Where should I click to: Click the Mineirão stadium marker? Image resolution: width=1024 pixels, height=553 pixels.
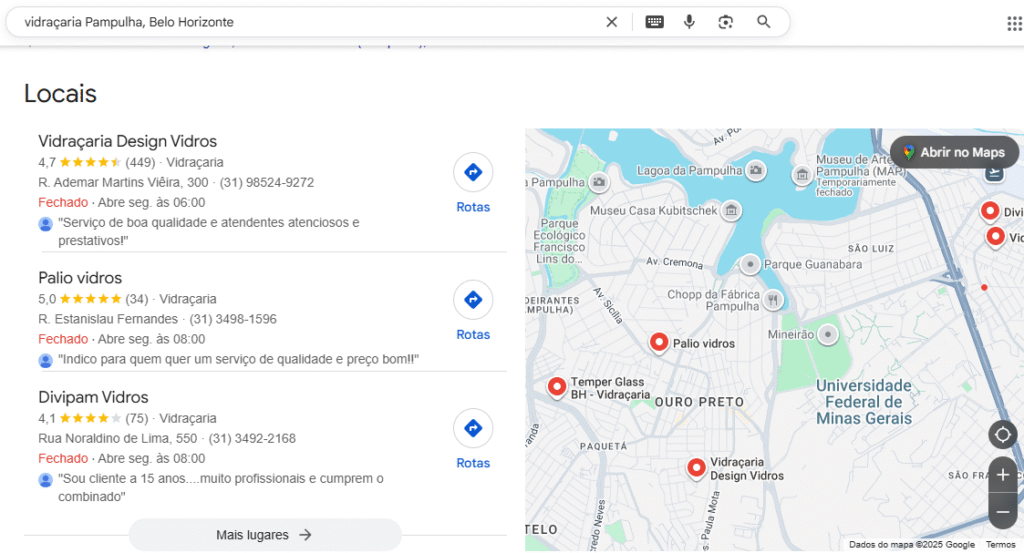(828, 334)
